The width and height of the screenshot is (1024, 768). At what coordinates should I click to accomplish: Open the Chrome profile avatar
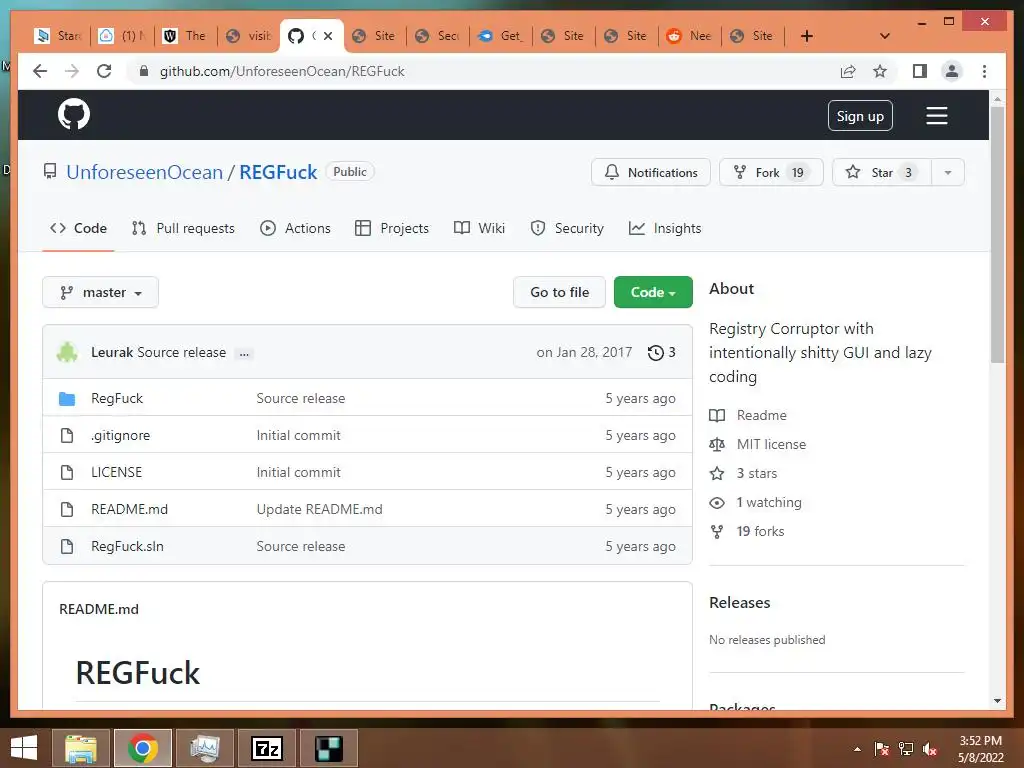point(952,71)
